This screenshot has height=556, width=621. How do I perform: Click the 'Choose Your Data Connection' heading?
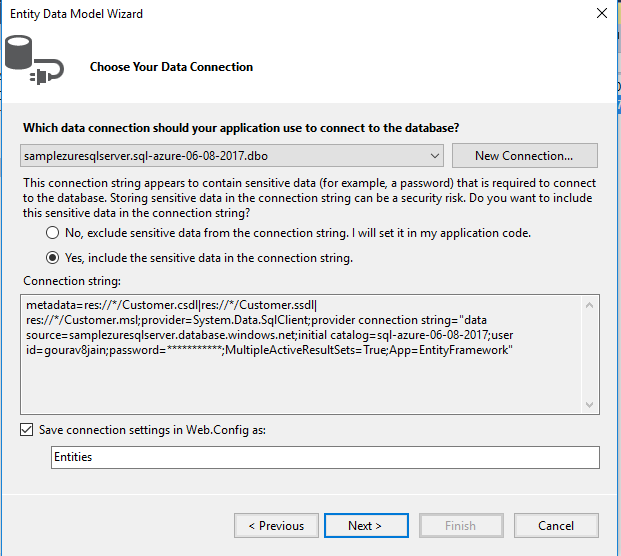click(171, 67)
